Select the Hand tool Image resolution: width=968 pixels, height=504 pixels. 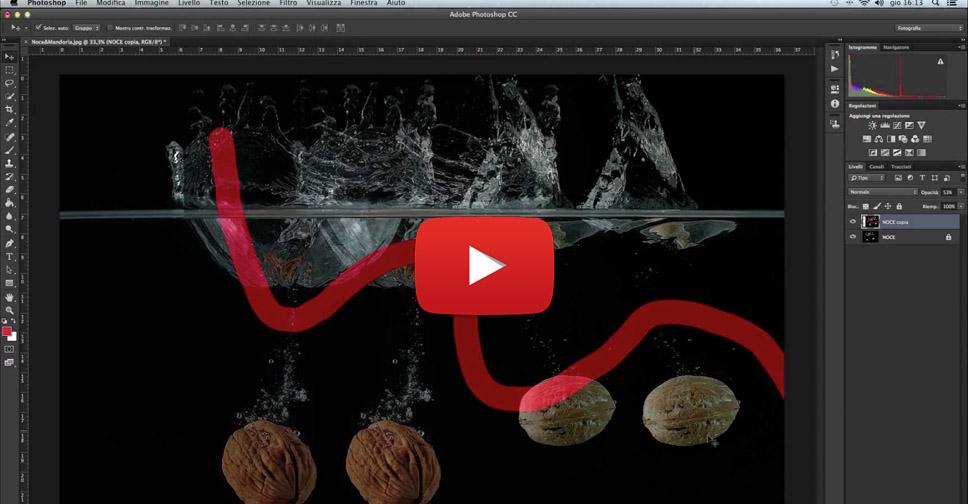[x=9, y=298]
